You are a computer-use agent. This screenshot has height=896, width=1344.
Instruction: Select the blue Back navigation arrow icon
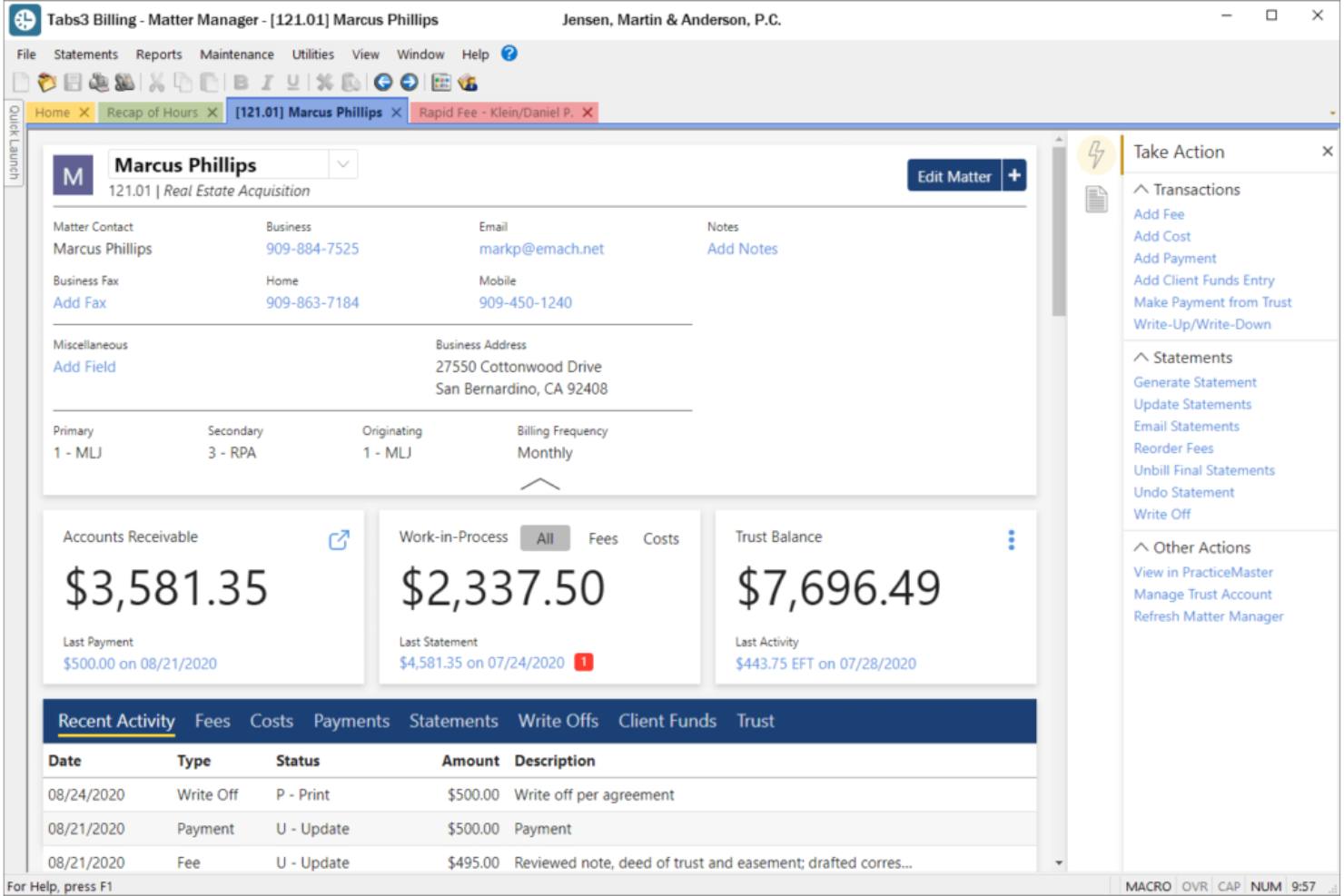tap(383, 83)
